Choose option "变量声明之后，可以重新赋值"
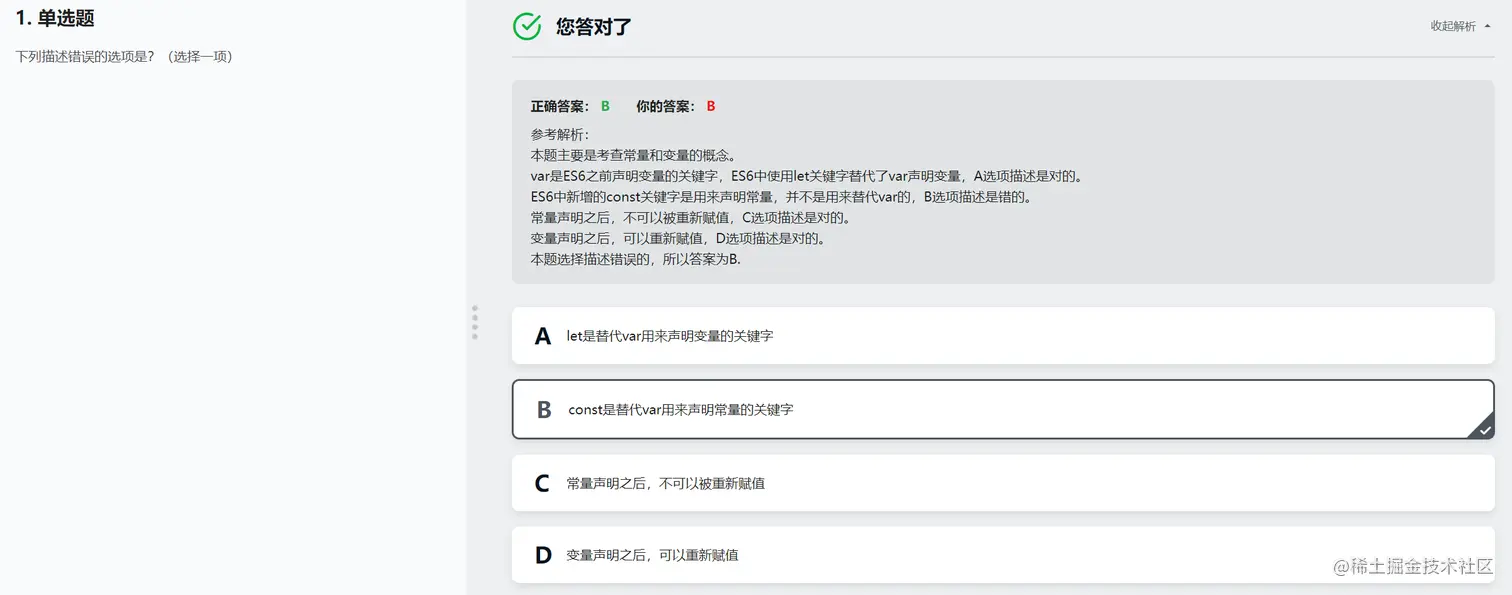Viewport: 1512px width, 595px height. [652, 556]
